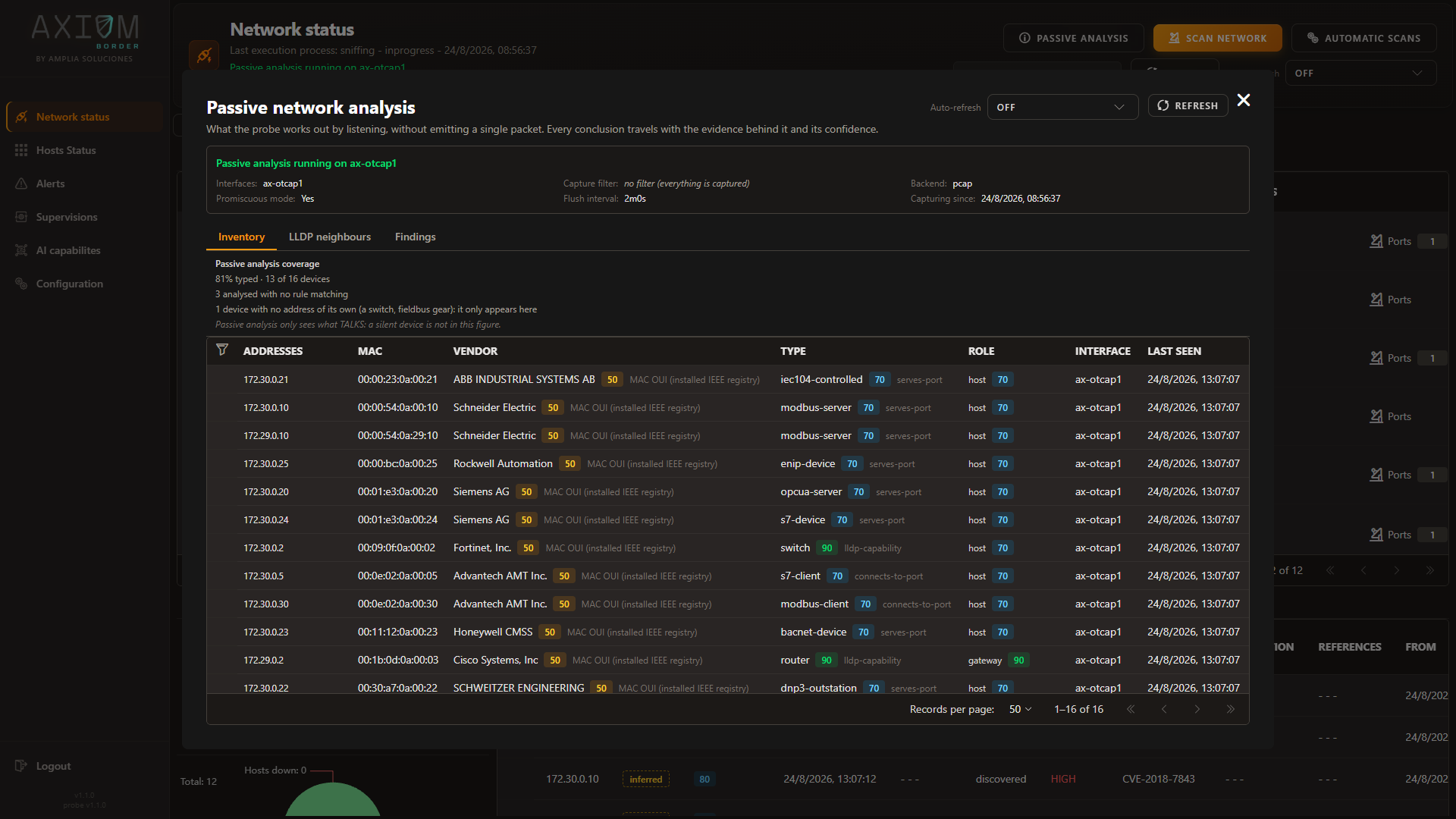
Task: Sort by the LAST SEEN column header
Action: click(x=1174, y=351)
